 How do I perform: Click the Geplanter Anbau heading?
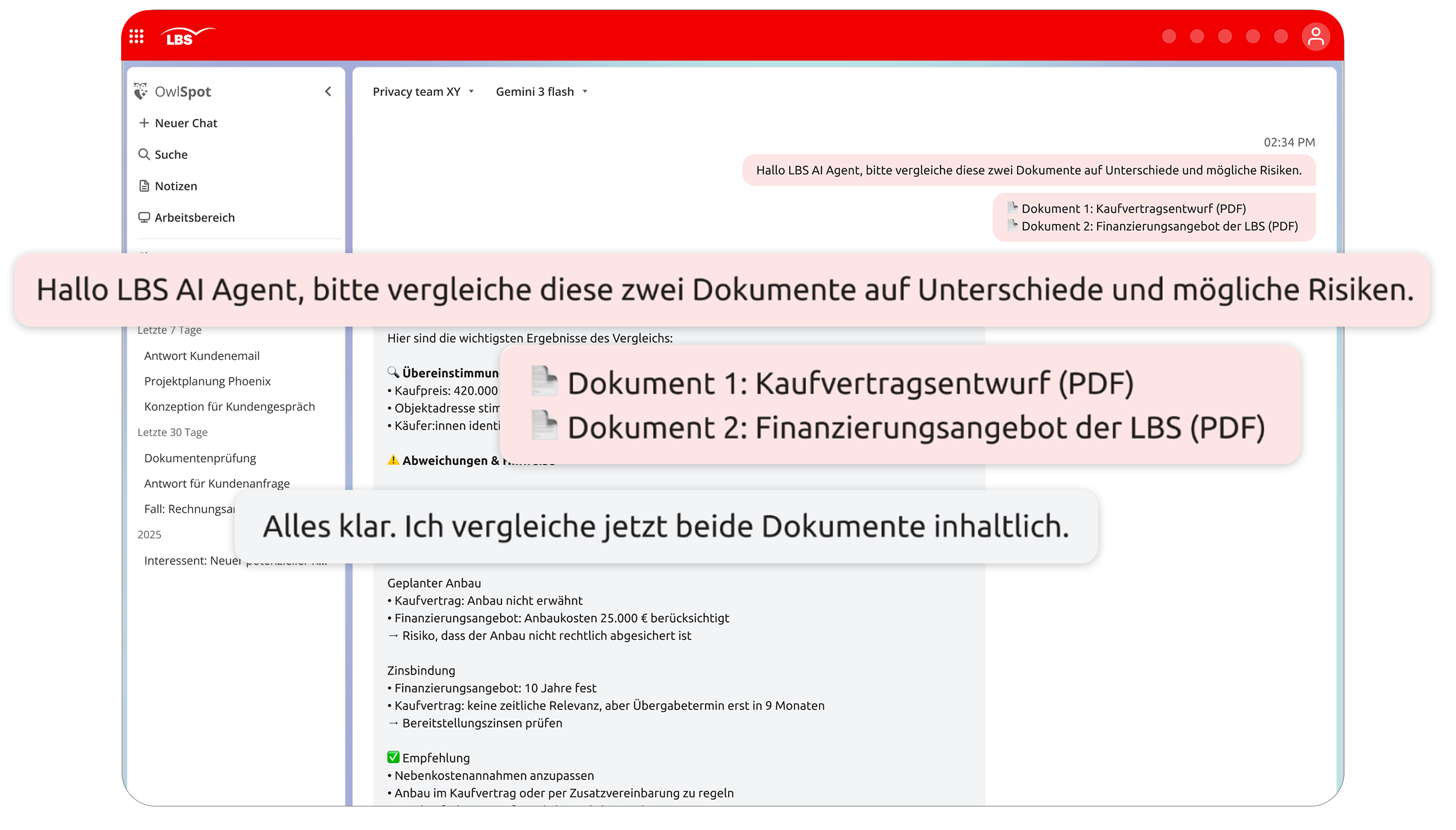point(434,583)
